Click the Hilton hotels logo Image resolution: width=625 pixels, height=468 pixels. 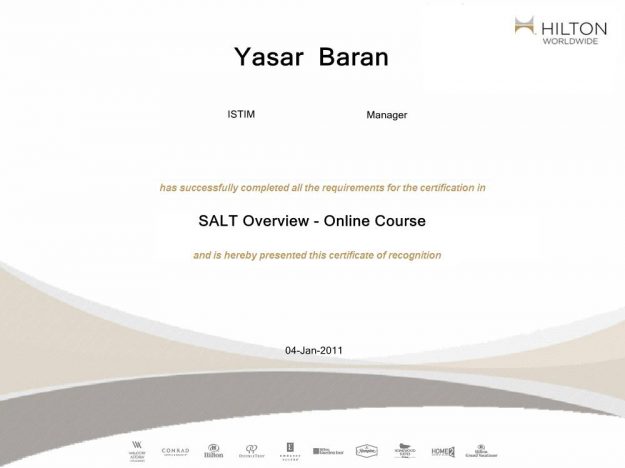pyautogui.click(x=213, y=450)
